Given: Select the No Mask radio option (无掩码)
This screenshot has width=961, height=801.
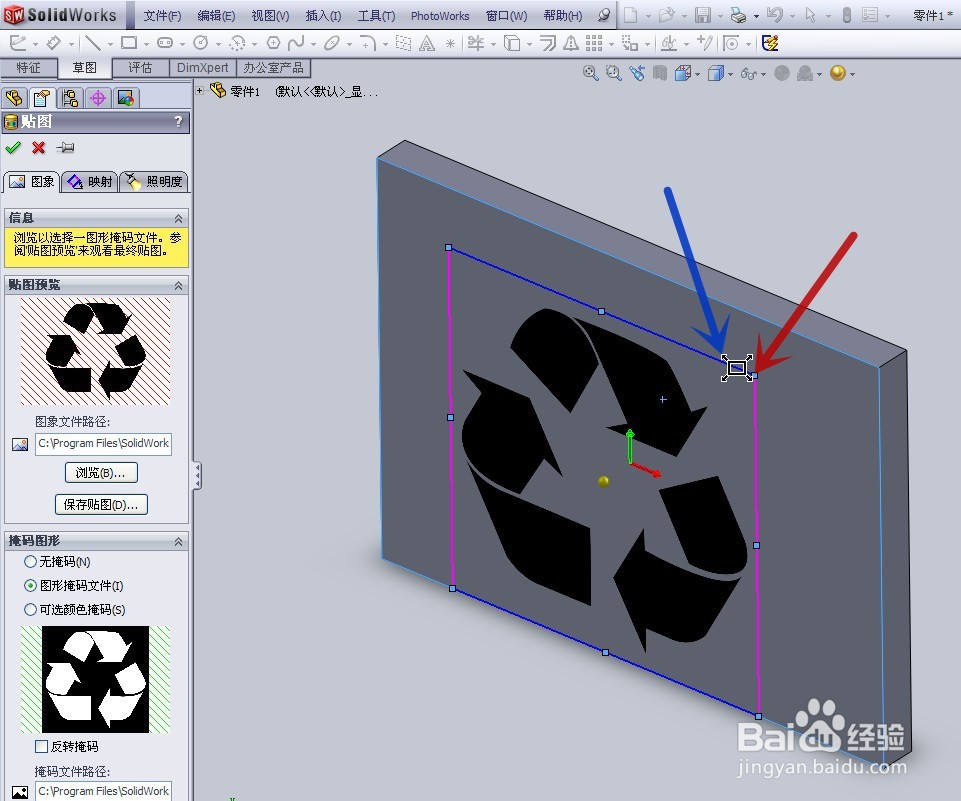Looking at the screenshot, I should pyautogui.click(x=30, y=561).
